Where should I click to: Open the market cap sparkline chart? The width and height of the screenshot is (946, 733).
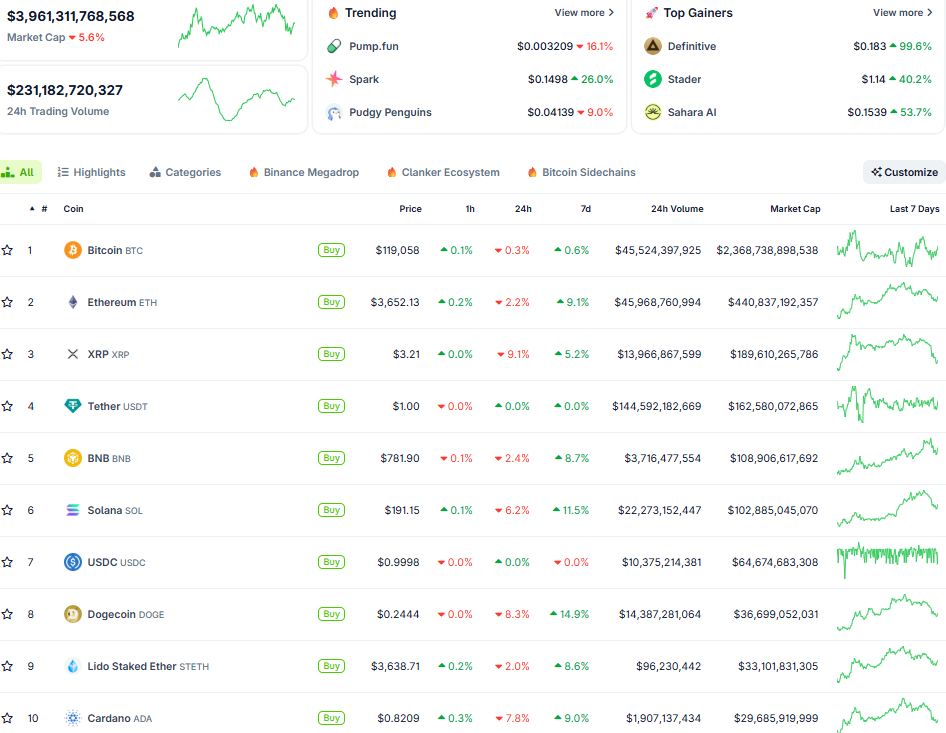pos(236,25)
